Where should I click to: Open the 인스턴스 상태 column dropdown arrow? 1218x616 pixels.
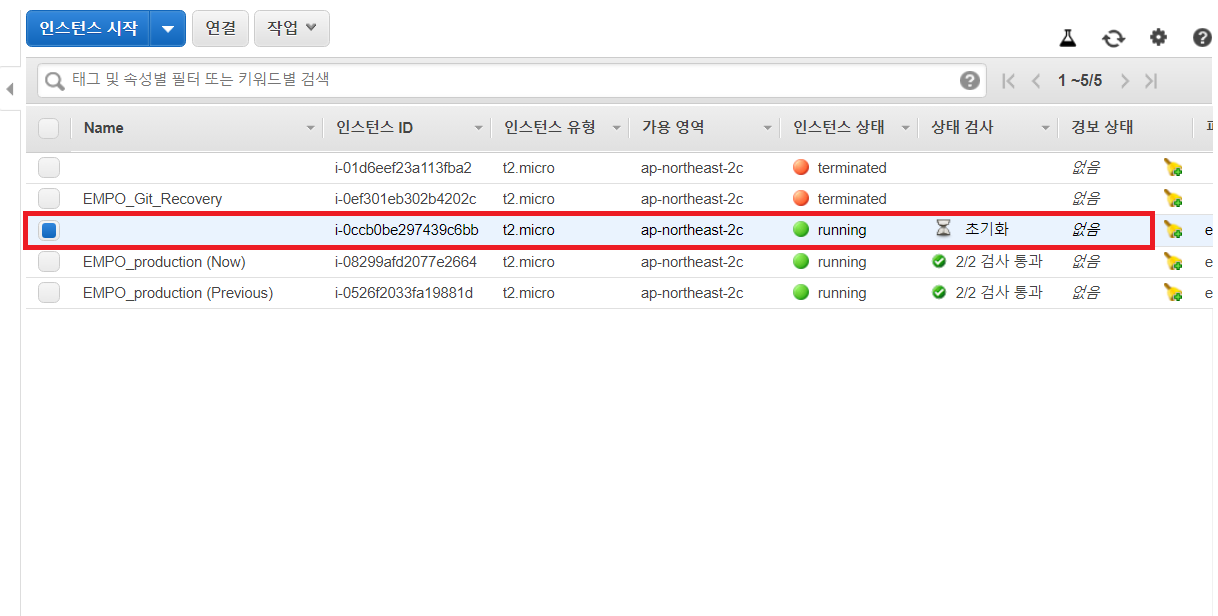click(905, 128)
